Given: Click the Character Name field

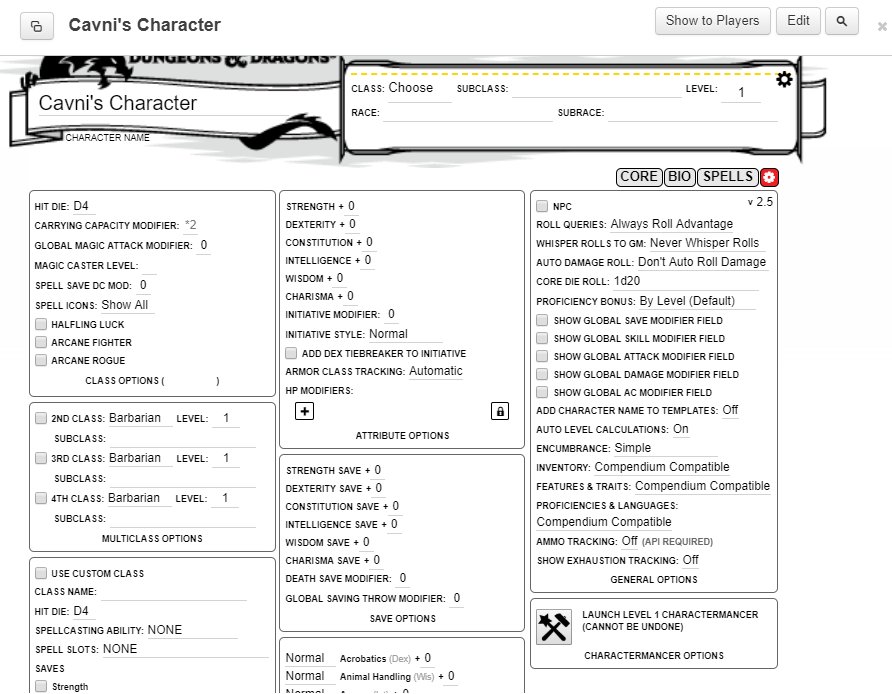Looking at the screenshot, I should (x=166, y=103).
